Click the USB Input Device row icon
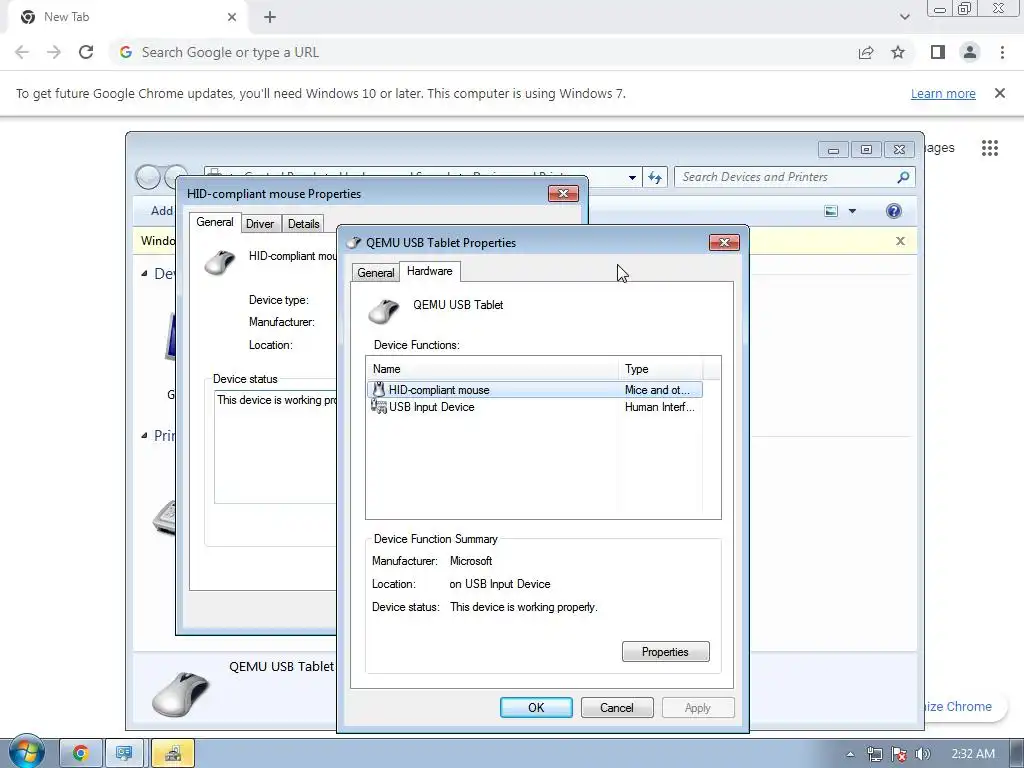Screen dimensions: 1024x768 click(378, 407)
